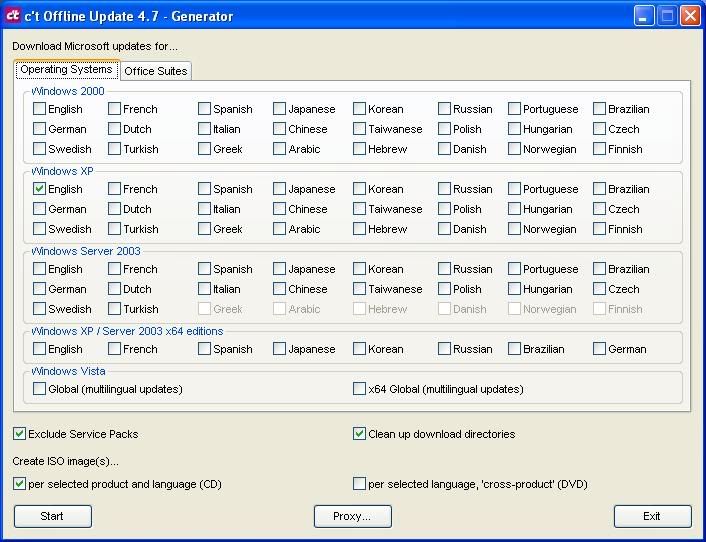Tick Chinese in Windows XP group
This screenshot has height=542, width=706.
pyautogui.click(x=279, y=209)
